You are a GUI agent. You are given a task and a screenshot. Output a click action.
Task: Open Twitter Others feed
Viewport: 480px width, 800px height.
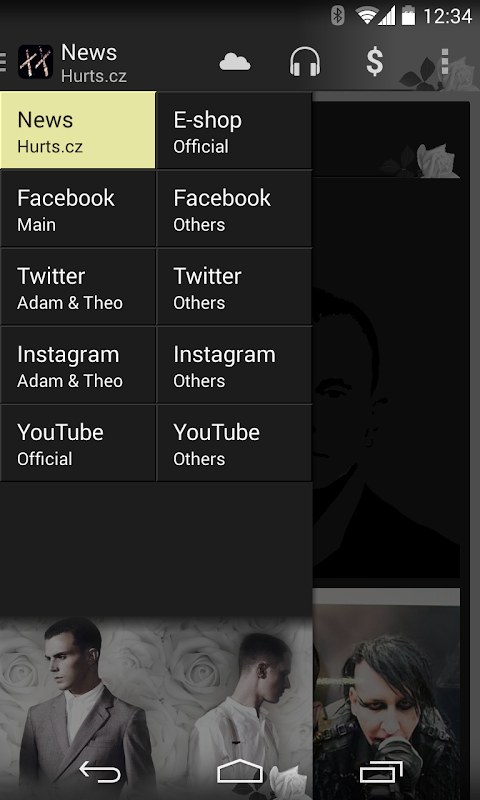(x=234, y=287)
